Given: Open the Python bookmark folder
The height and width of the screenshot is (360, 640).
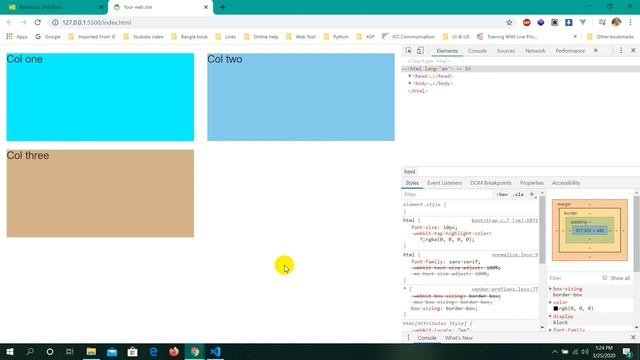Looking at the screenshot, I should pyautogui.click(x=336, y=37).
